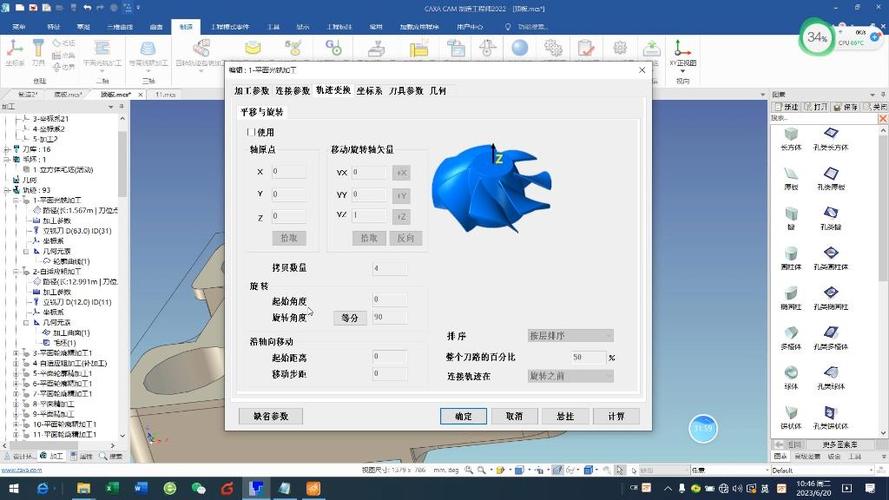Image resolution: width=889 pixels, height=500 pixels.
Task: Open the 三维曲线 ribbon tab
Action: coord(120,27)
